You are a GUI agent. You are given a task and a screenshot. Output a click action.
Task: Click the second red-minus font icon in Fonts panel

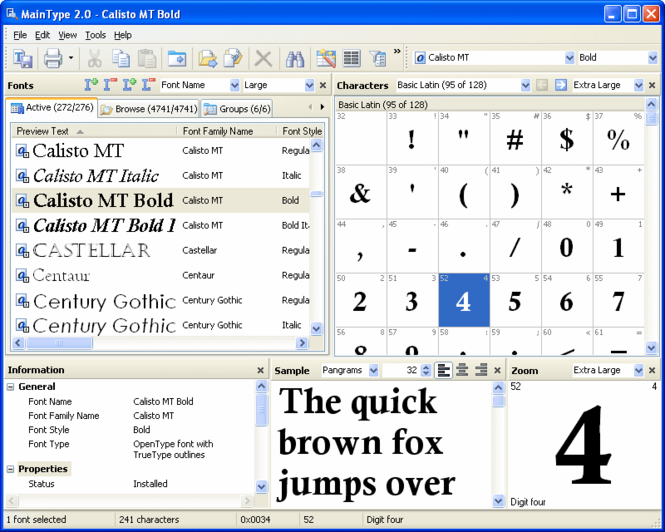coord(148,84)
